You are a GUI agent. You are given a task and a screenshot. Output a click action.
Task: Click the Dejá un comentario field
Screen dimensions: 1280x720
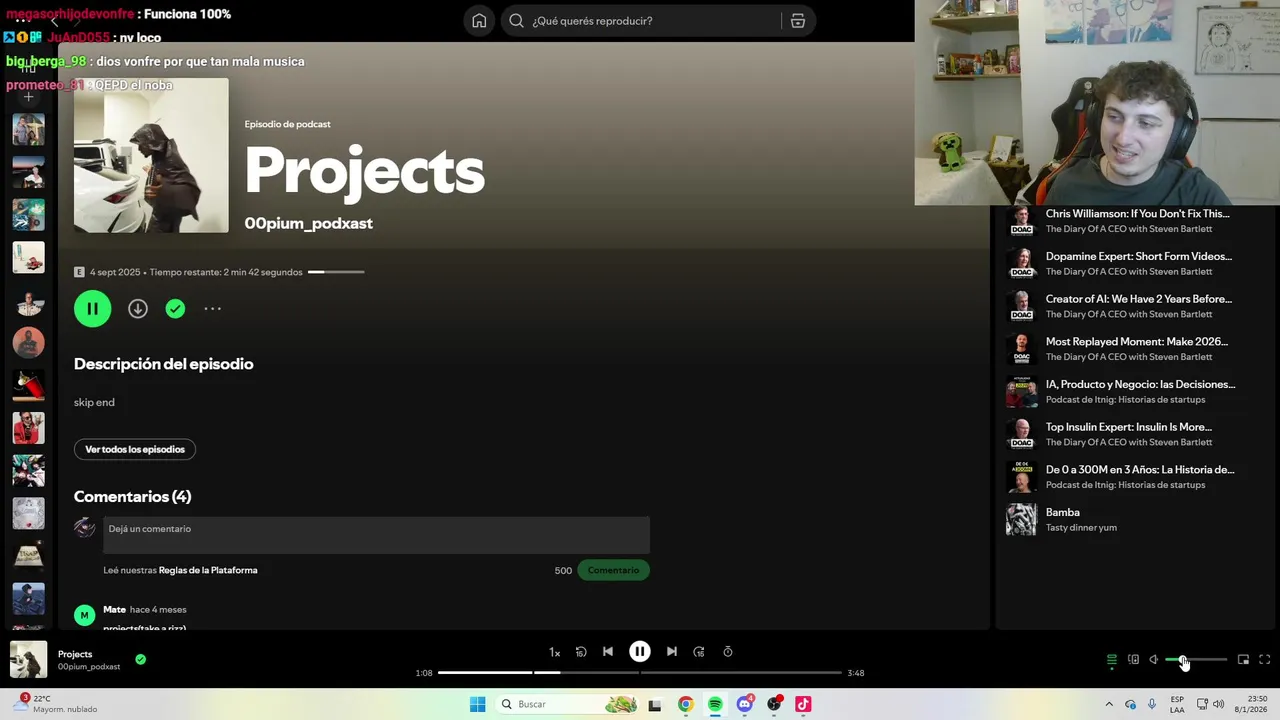click(x=376, y=535)
